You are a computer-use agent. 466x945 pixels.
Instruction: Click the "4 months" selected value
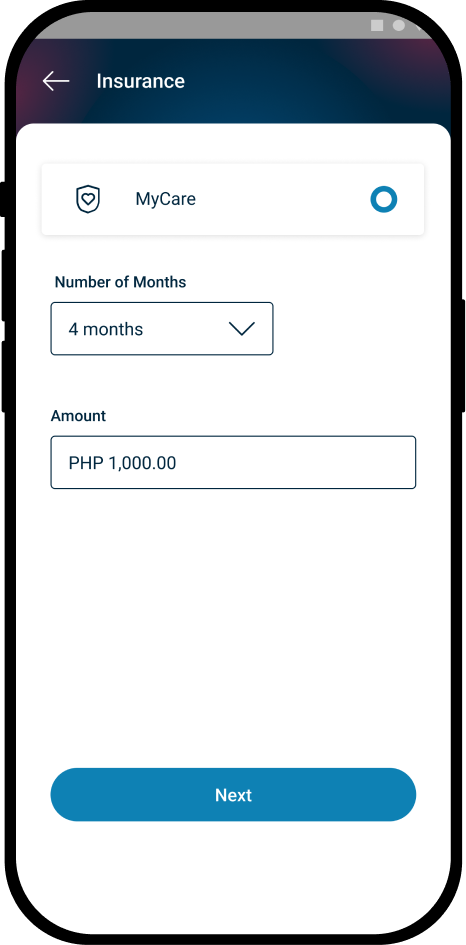pyautogui.click(x=105, y=329)
